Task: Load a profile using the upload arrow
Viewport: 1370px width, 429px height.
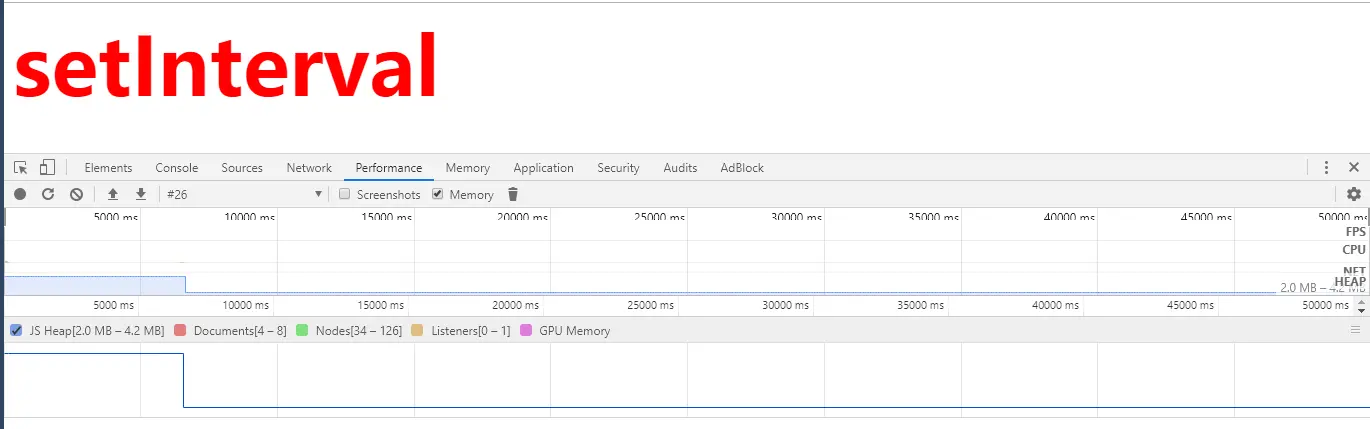Action: click(x=113, y=195)
